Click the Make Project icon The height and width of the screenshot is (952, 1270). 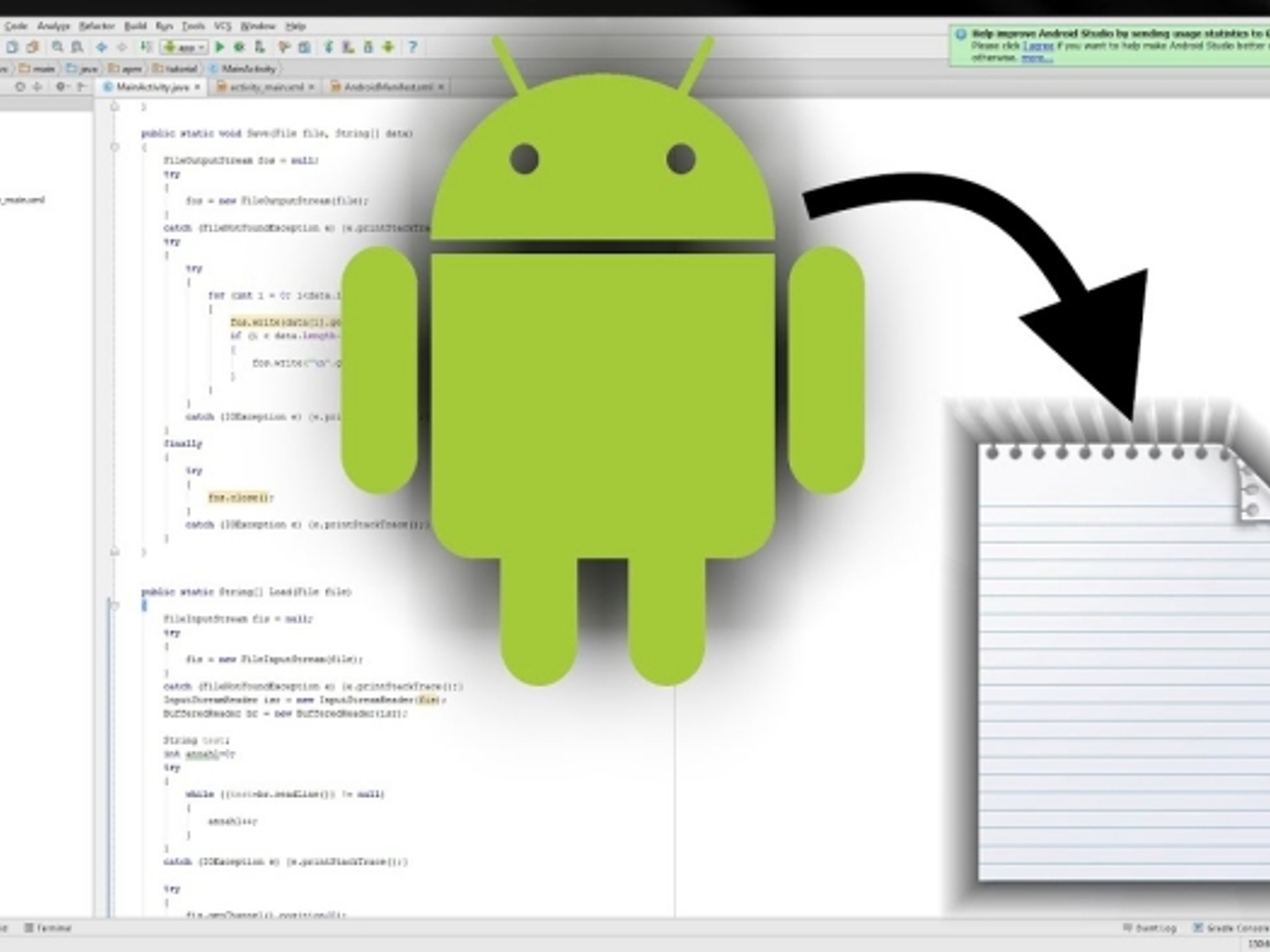point(146,47)
